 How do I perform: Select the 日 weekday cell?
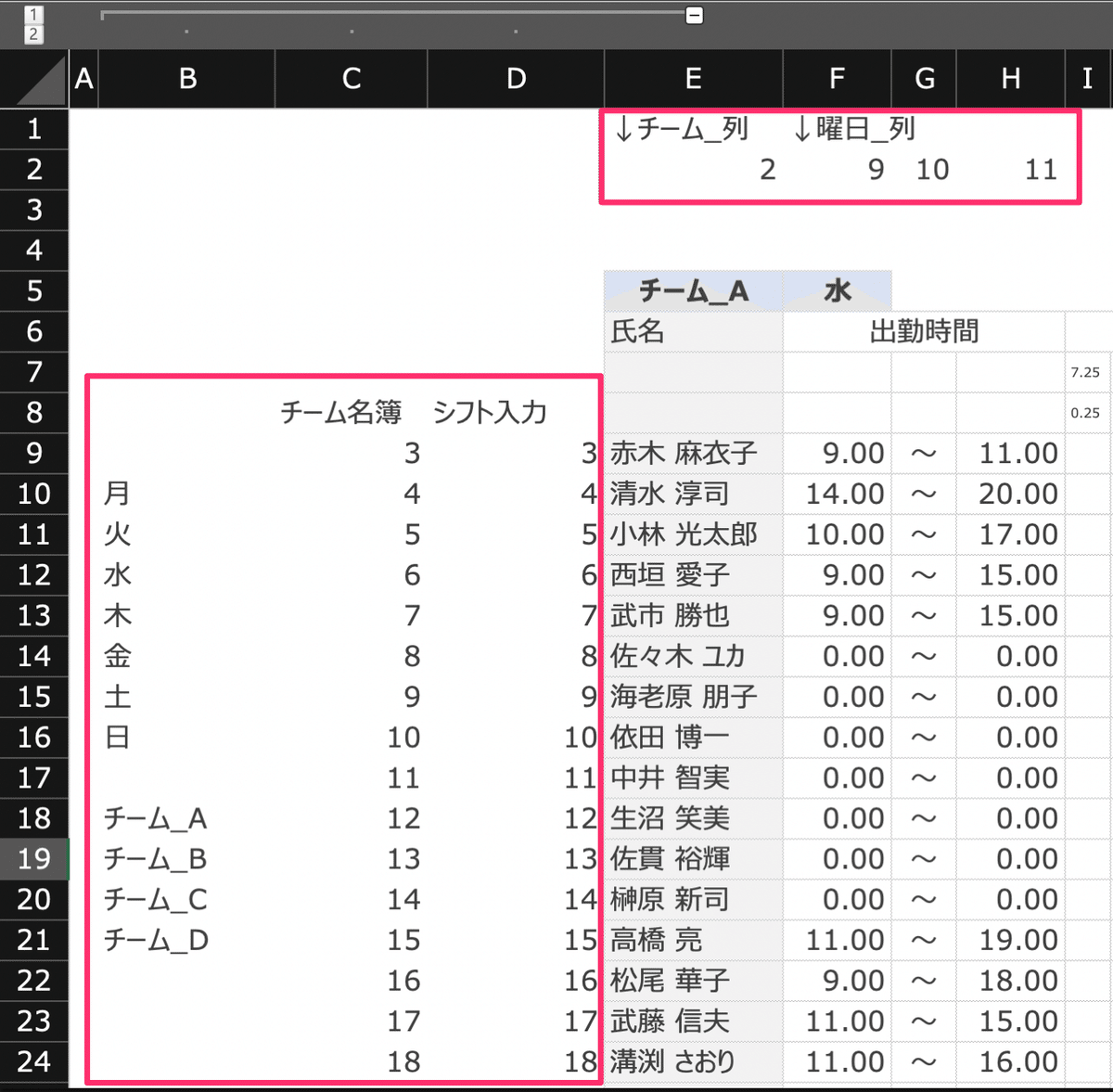pos(186,738)
